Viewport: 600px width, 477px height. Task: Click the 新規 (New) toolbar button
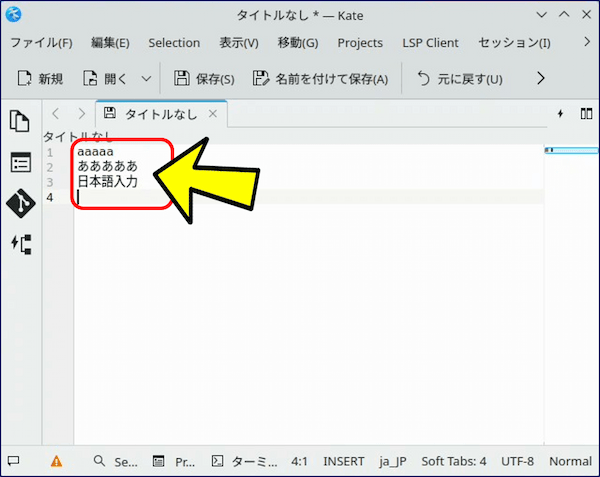(x=41, y=78)
